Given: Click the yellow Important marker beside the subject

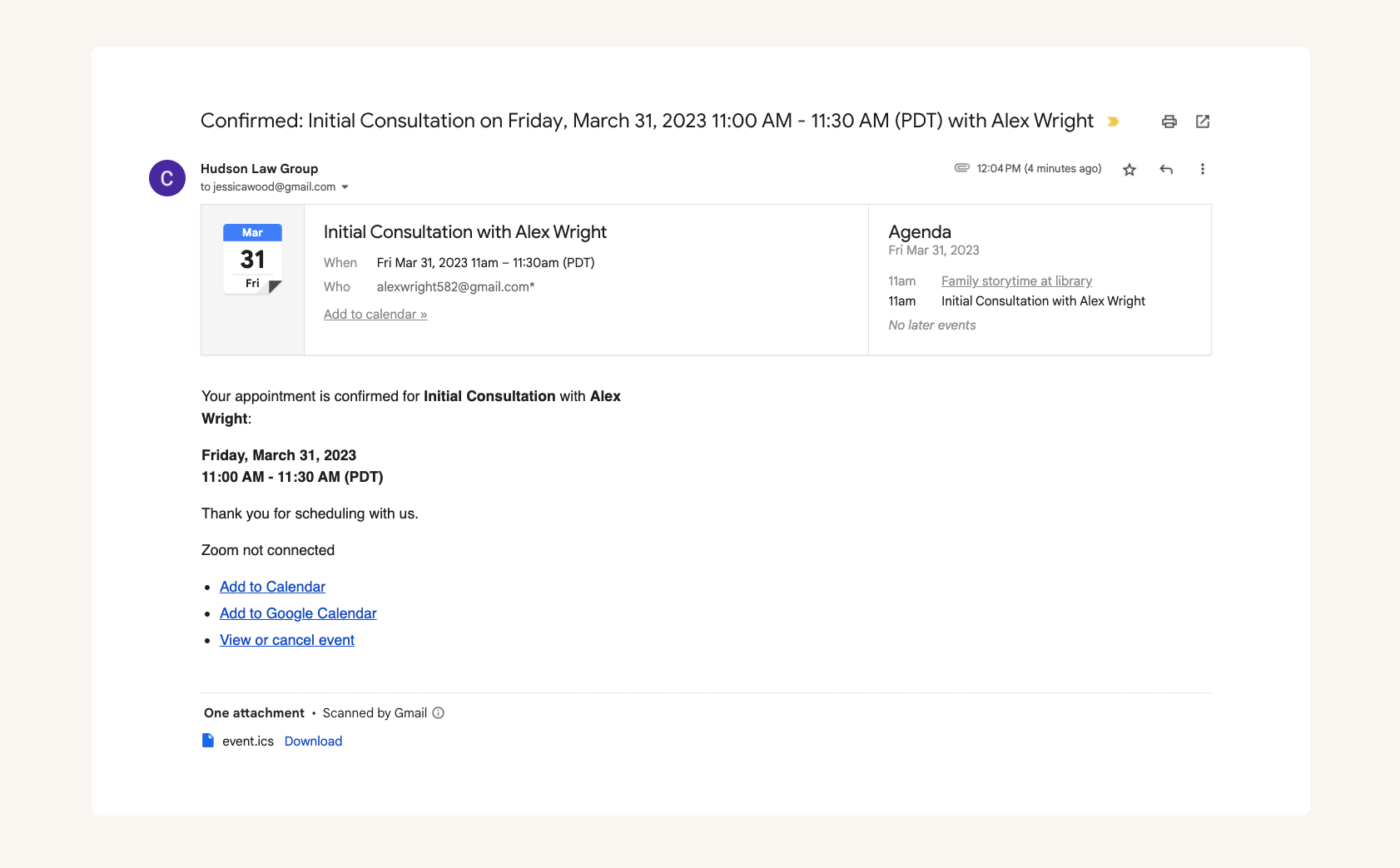Looking at the screenshot, I should coord(1113,122).
